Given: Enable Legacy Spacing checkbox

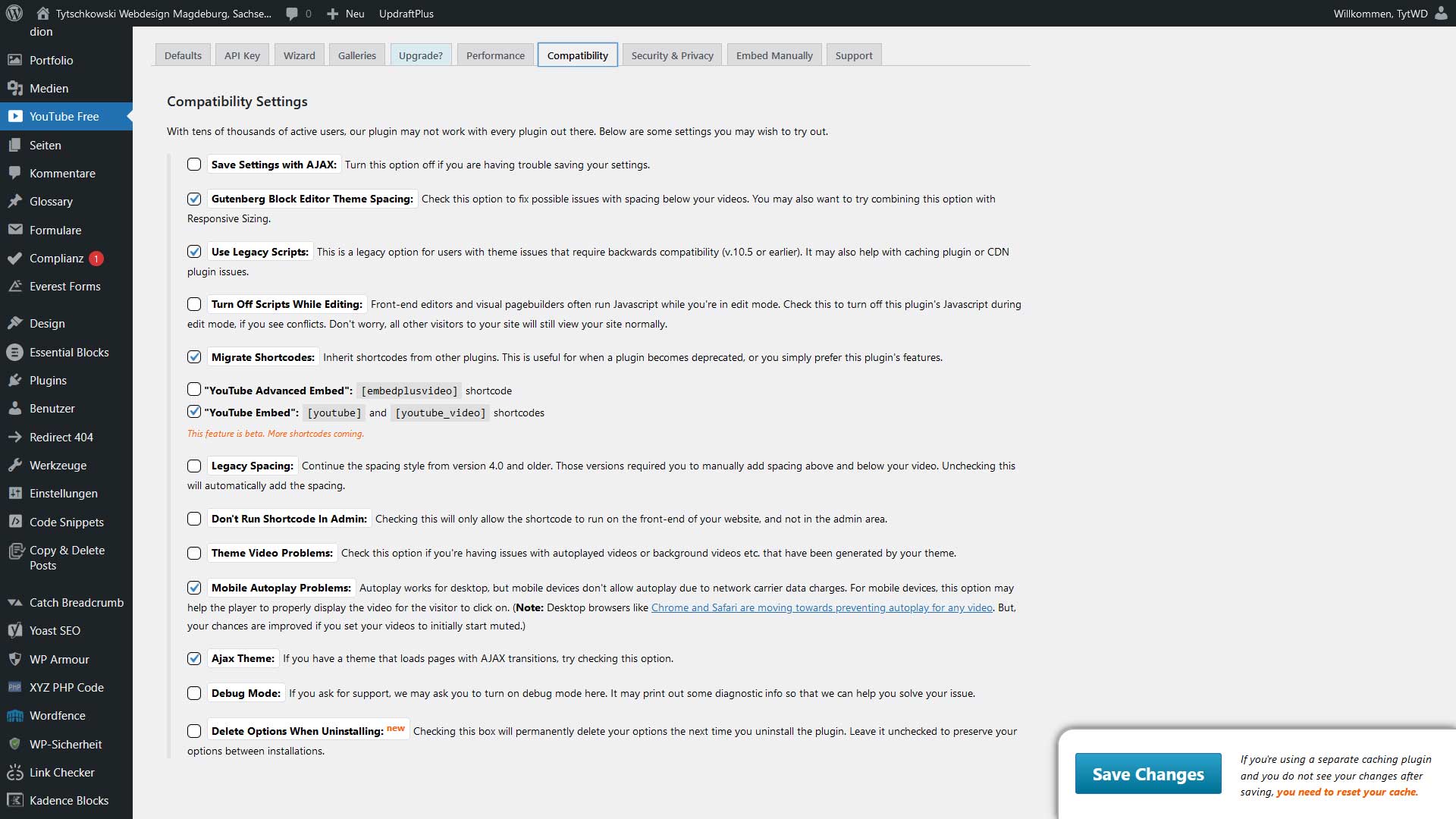Looking at the screenshot, I should (x=194, y=466).
